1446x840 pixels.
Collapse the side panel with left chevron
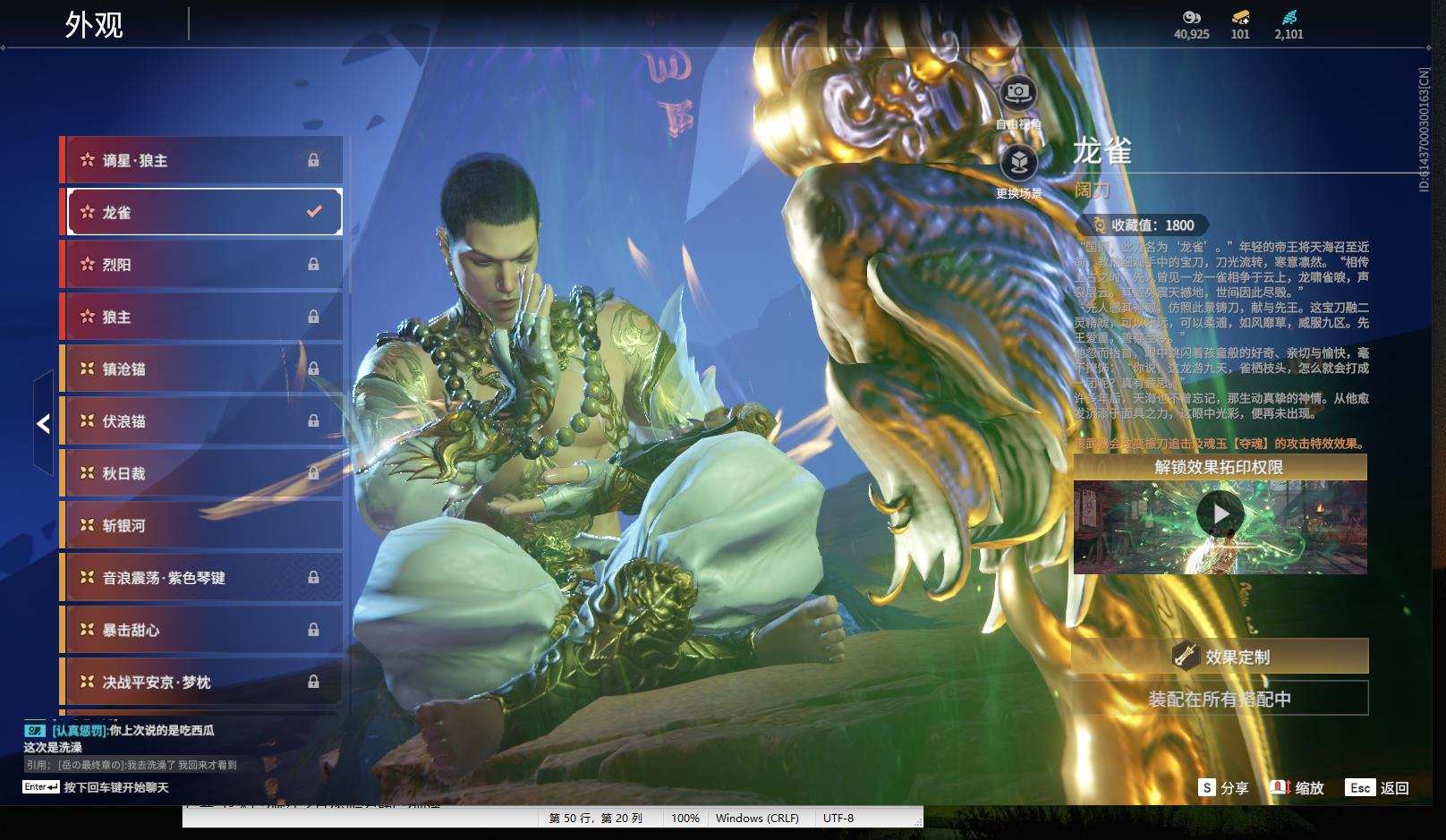point(43,424)
